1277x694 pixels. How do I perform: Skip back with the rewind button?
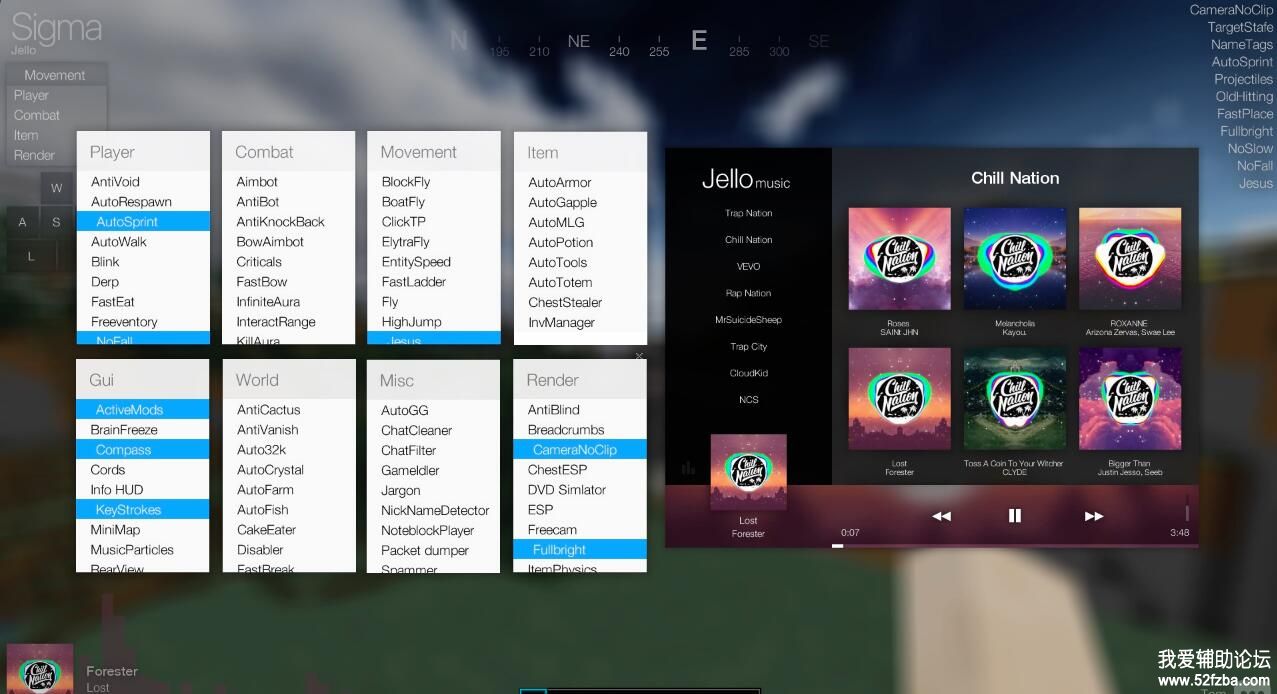click(x=941, y=516)
